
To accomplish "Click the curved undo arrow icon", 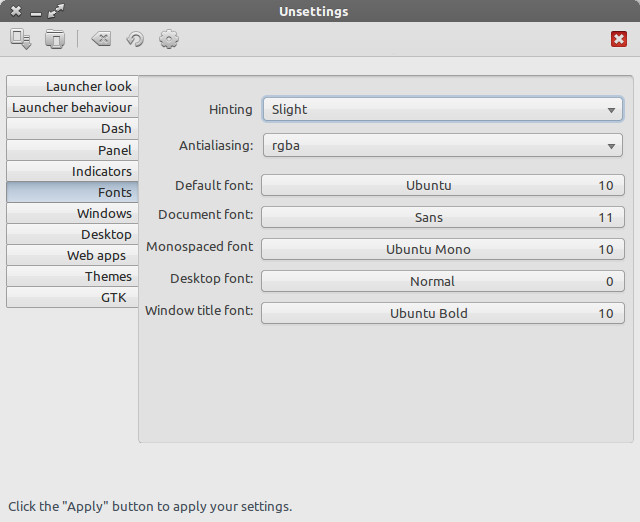I will (x=135, y=39).
